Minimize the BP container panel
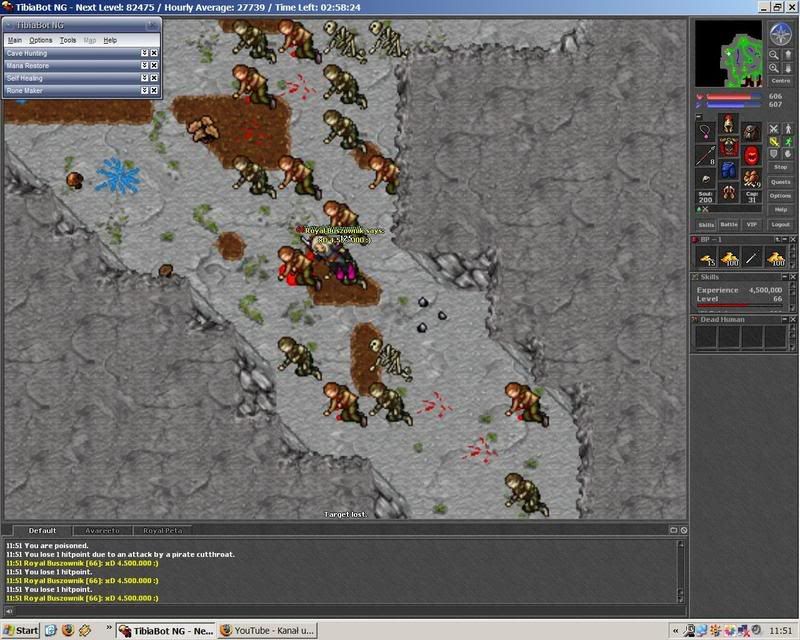This screenshot has height=640, width=800. [785, 239]
